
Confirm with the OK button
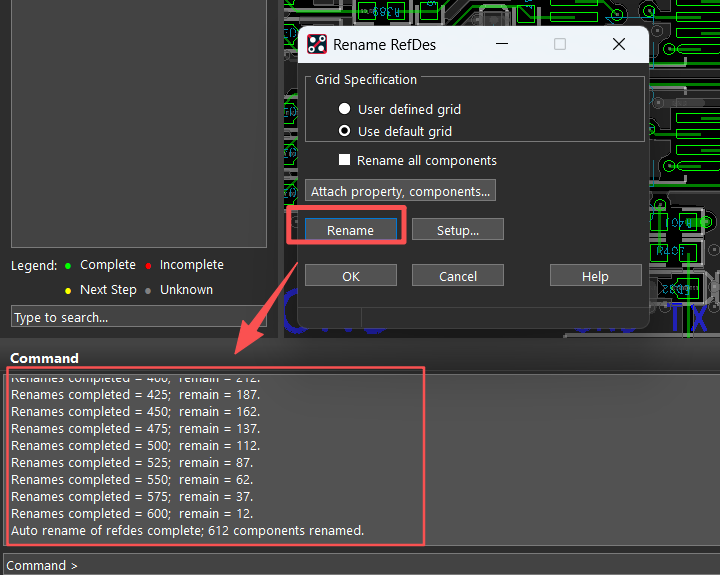(351, 276)
